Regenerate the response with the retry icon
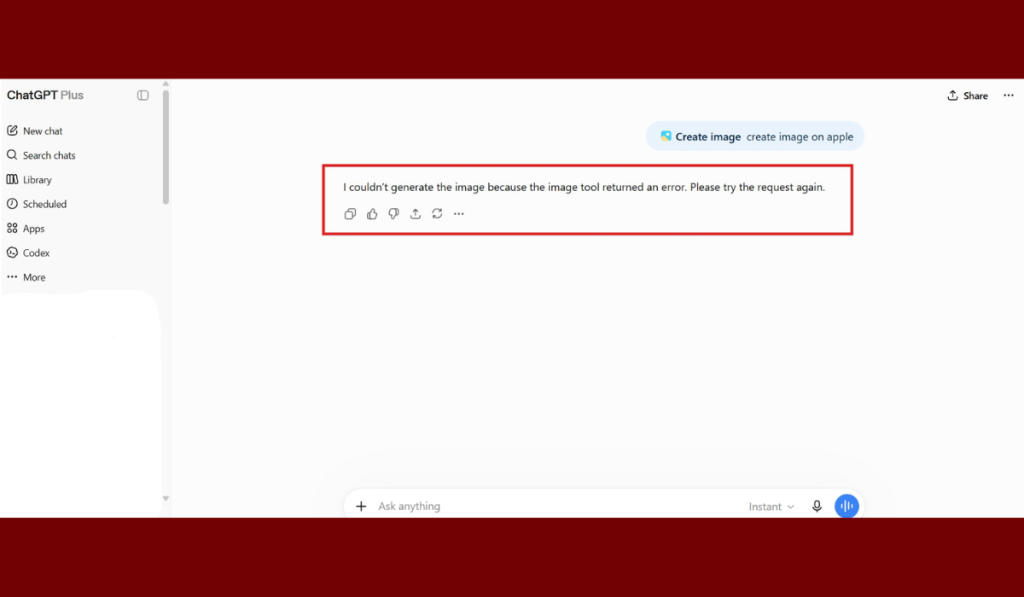Viewport: 1024px width, 597px height. (437, 214)
